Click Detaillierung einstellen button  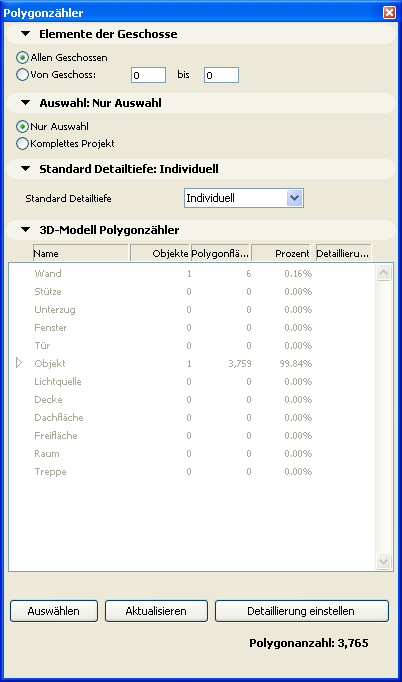(x=302, y=611)
